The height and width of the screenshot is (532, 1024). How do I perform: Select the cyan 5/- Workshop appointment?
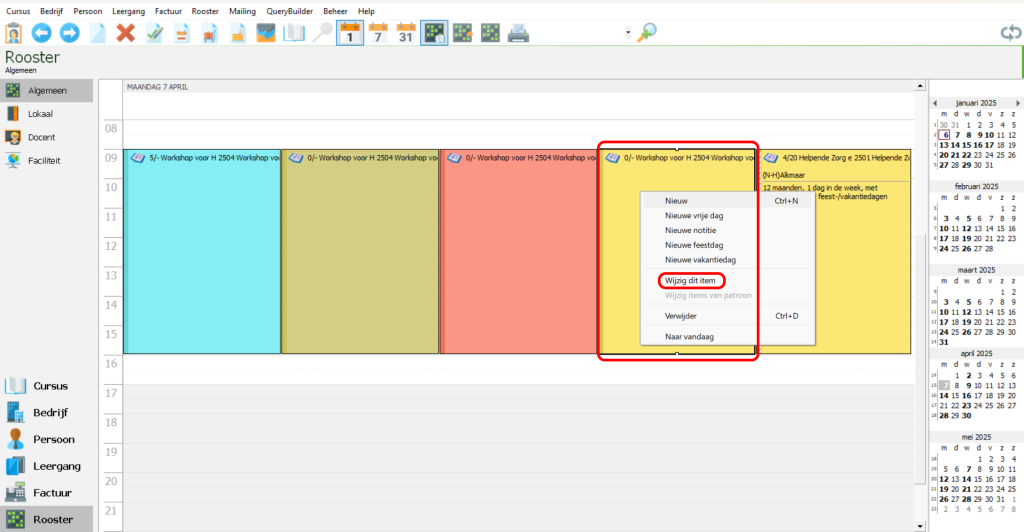point(202,251)
